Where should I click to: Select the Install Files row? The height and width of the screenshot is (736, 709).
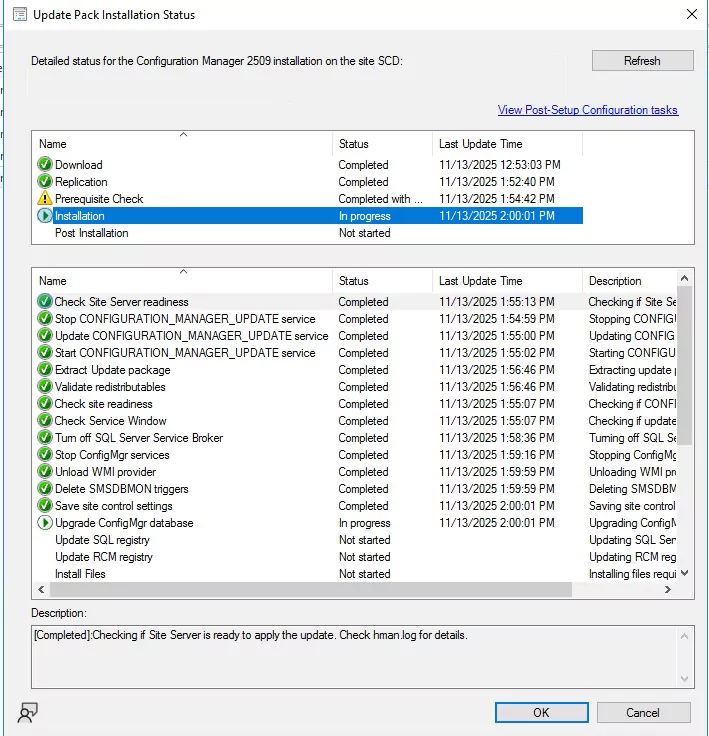coord(354,574)
